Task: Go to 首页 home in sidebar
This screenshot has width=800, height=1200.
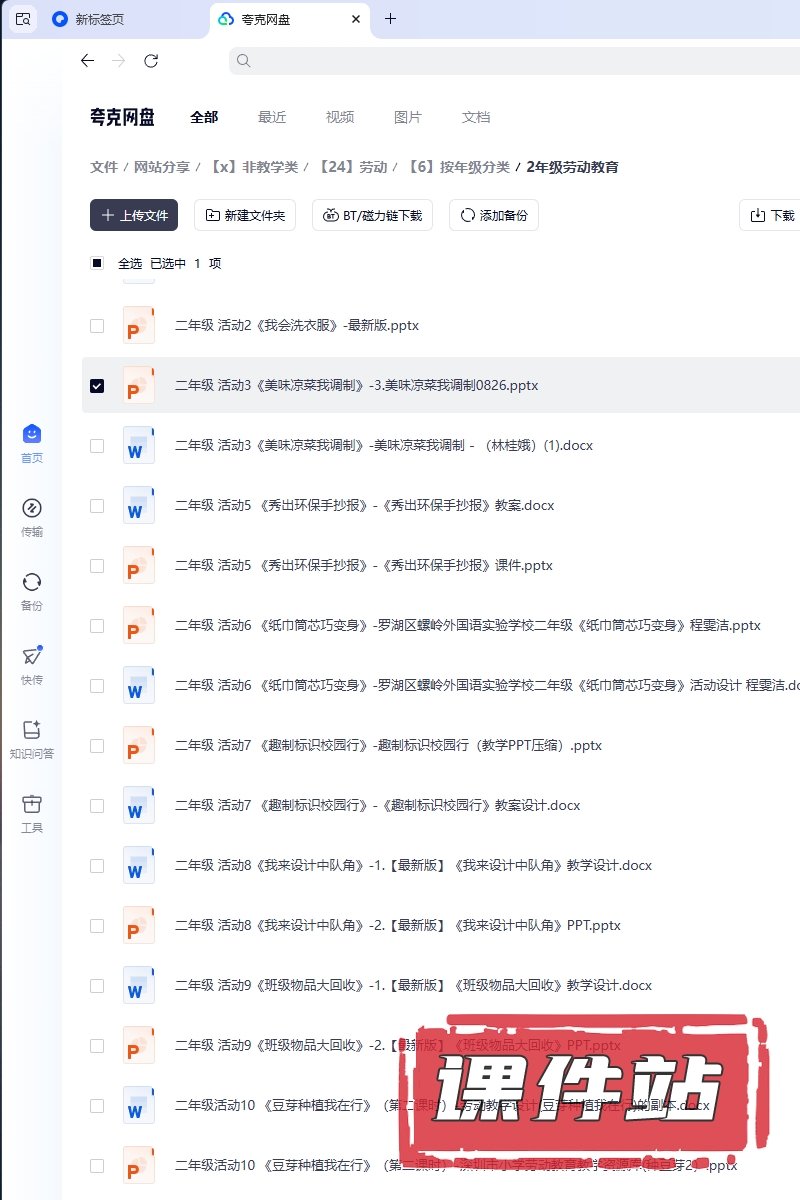Action: pos(32,434)
